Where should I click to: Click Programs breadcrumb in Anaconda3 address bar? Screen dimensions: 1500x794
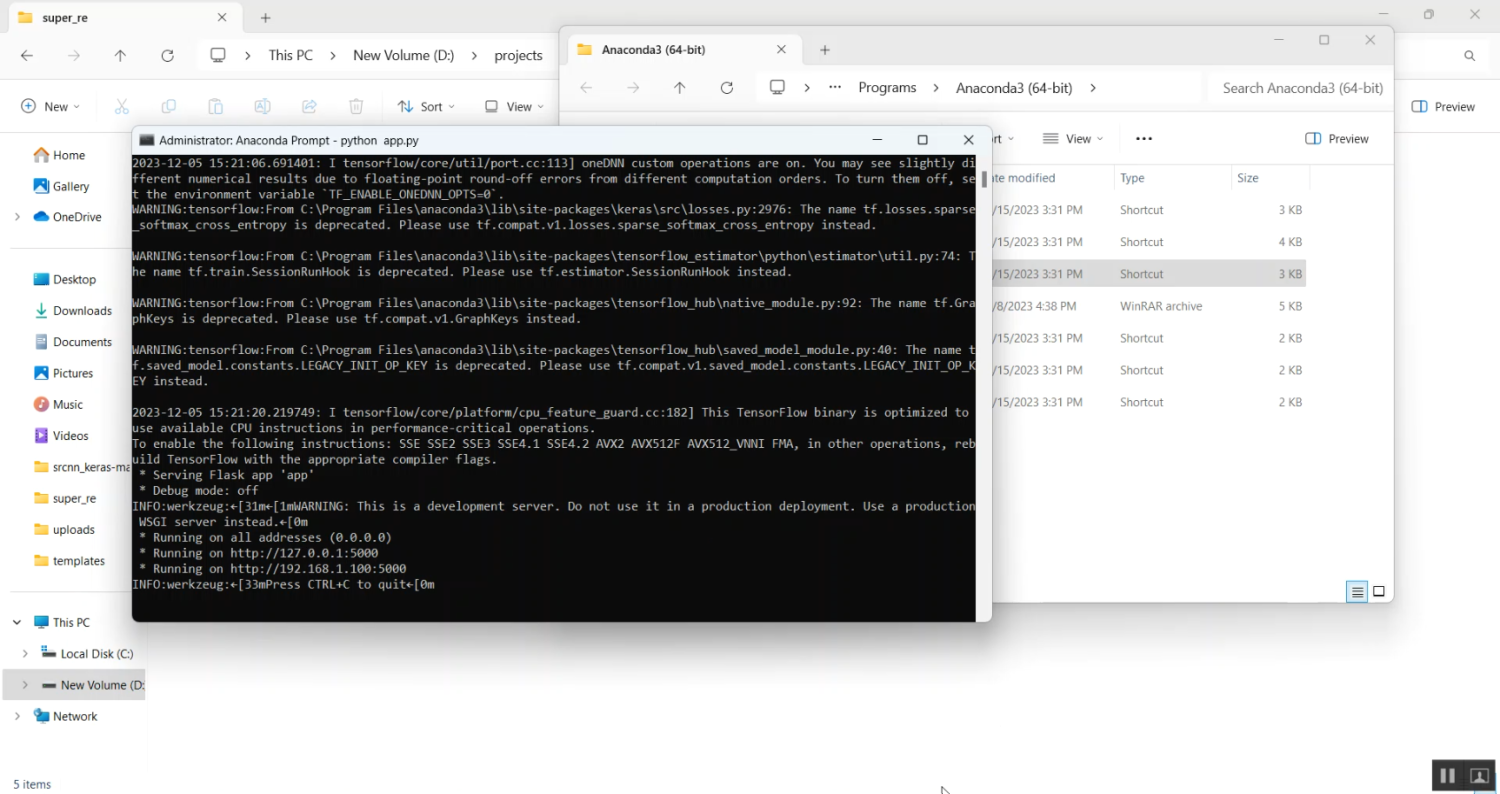[x=887, y=88]
